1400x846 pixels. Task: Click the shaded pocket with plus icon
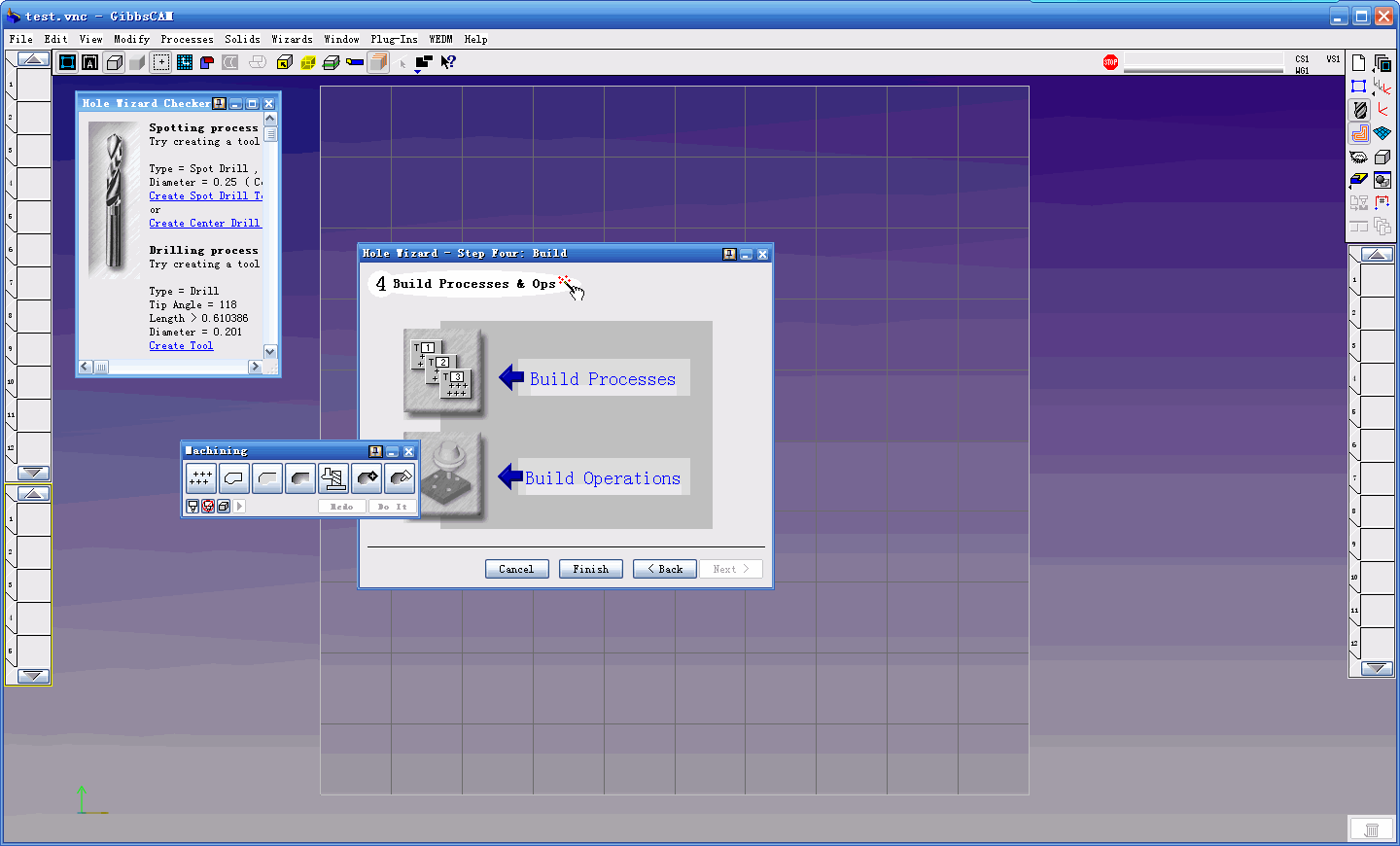coord(367,477)
